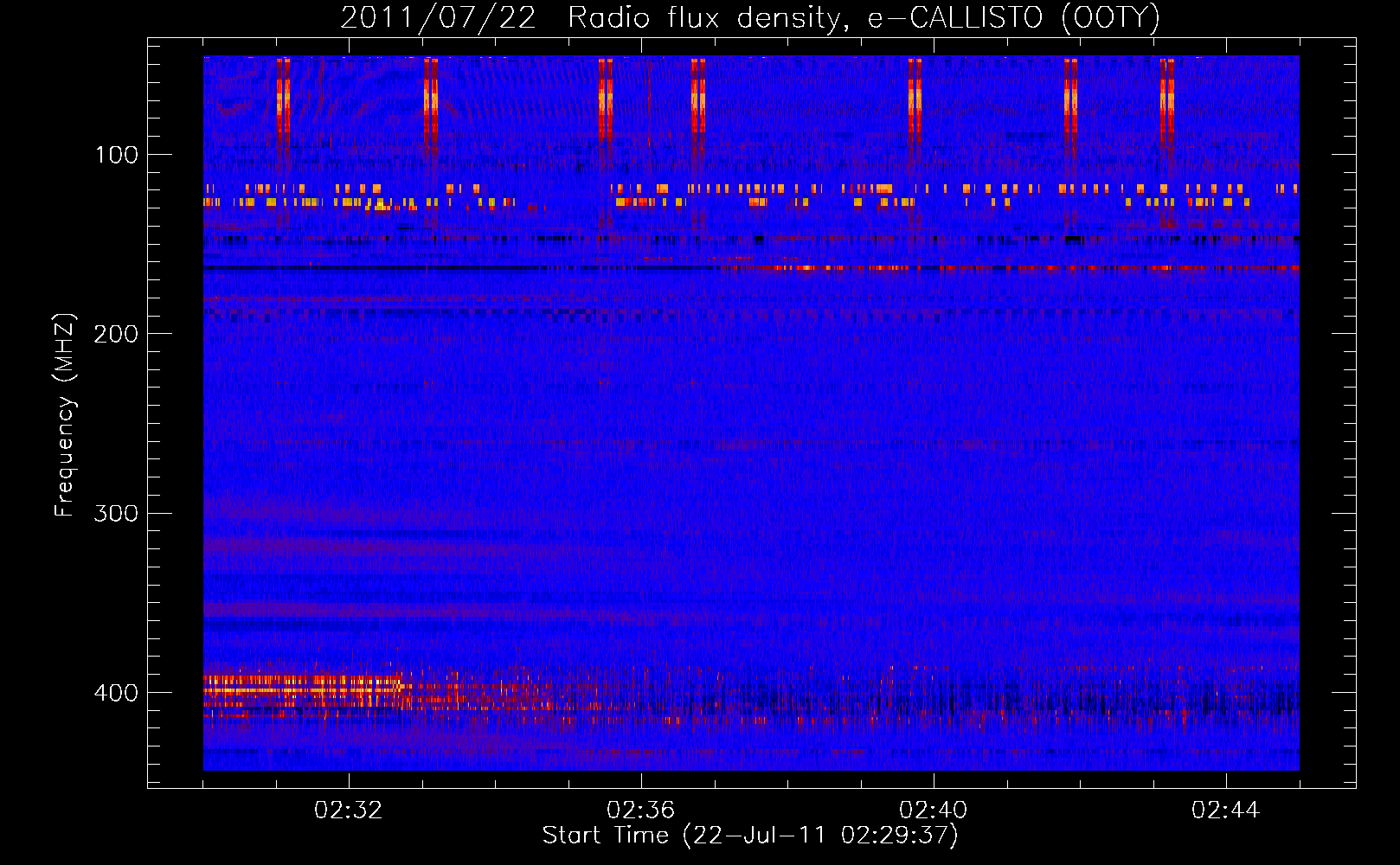1400x865 pixels.
Task: Click the bright burst near 400 MHz at start
Action: (x=303, y=691)
